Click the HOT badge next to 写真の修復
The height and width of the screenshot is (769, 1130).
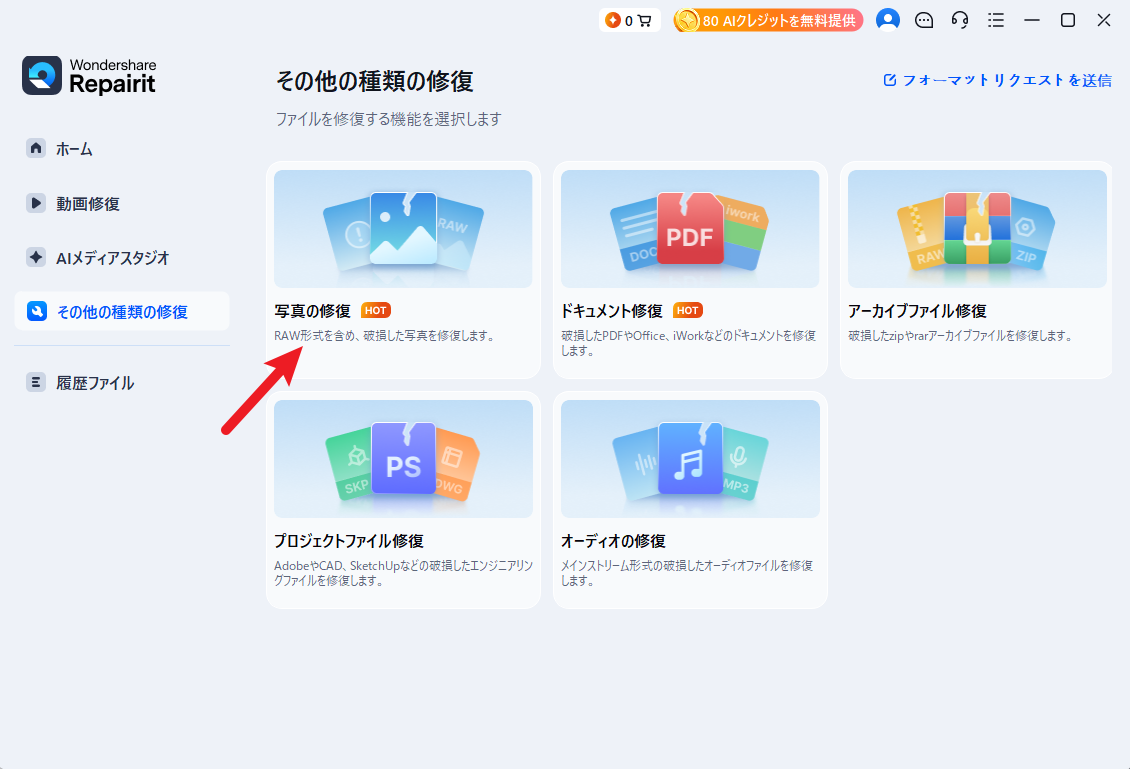coord(375,311)
